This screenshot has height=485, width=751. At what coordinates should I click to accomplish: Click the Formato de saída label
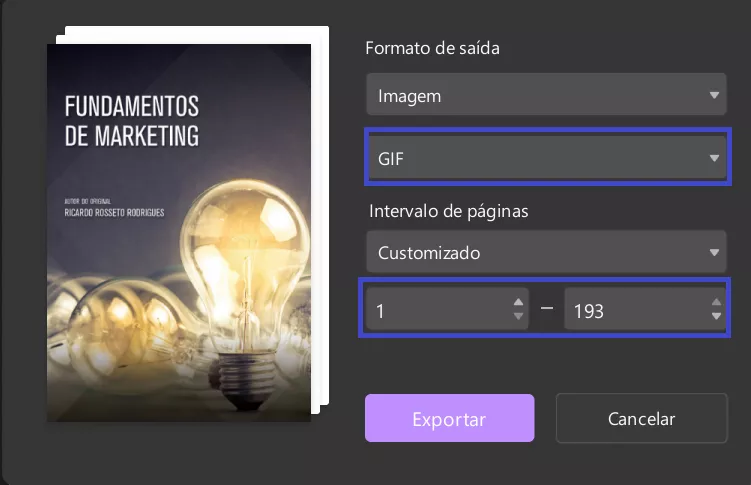coord(432,48)
